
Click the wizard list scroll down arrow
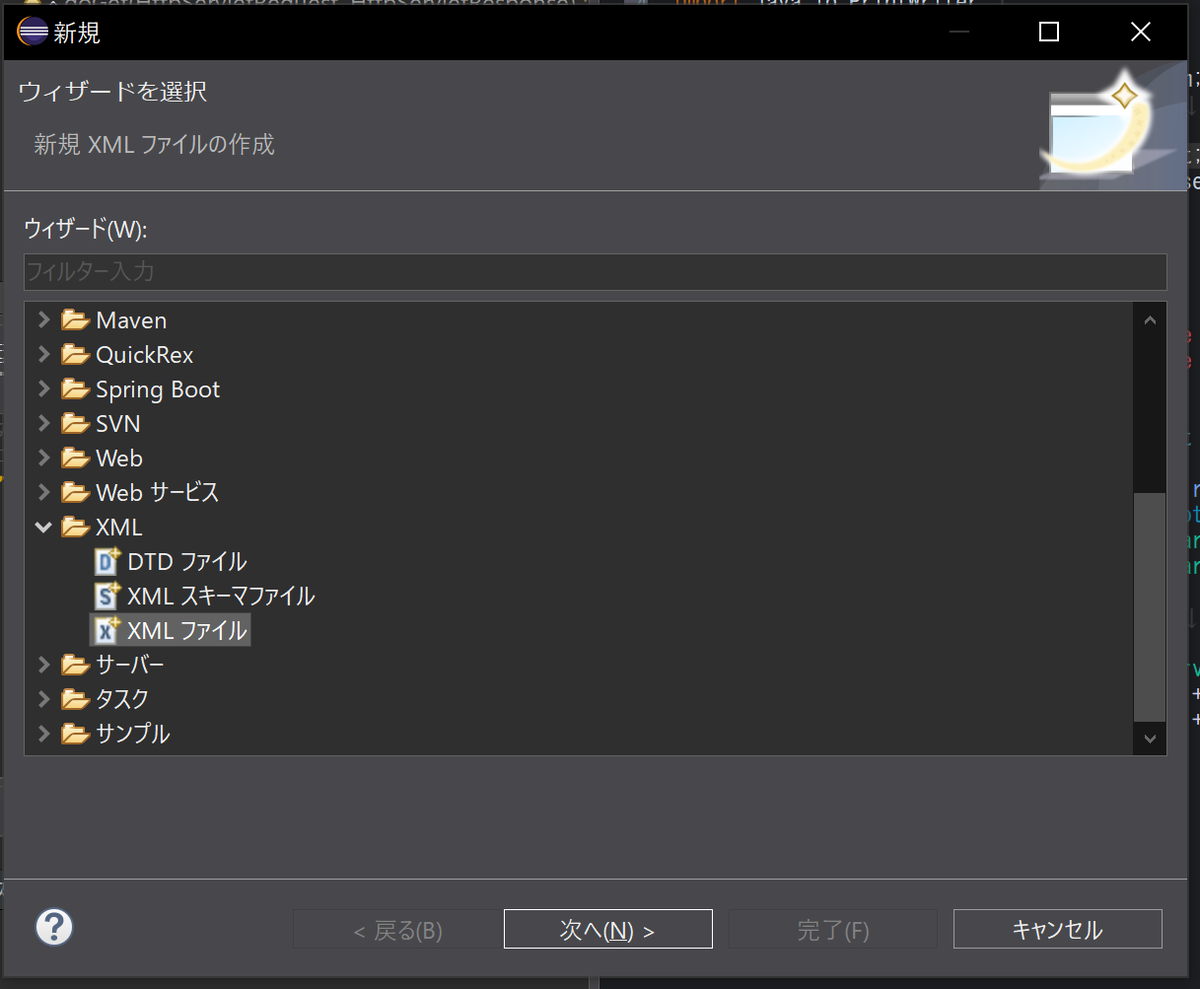tap(1149, 738)
